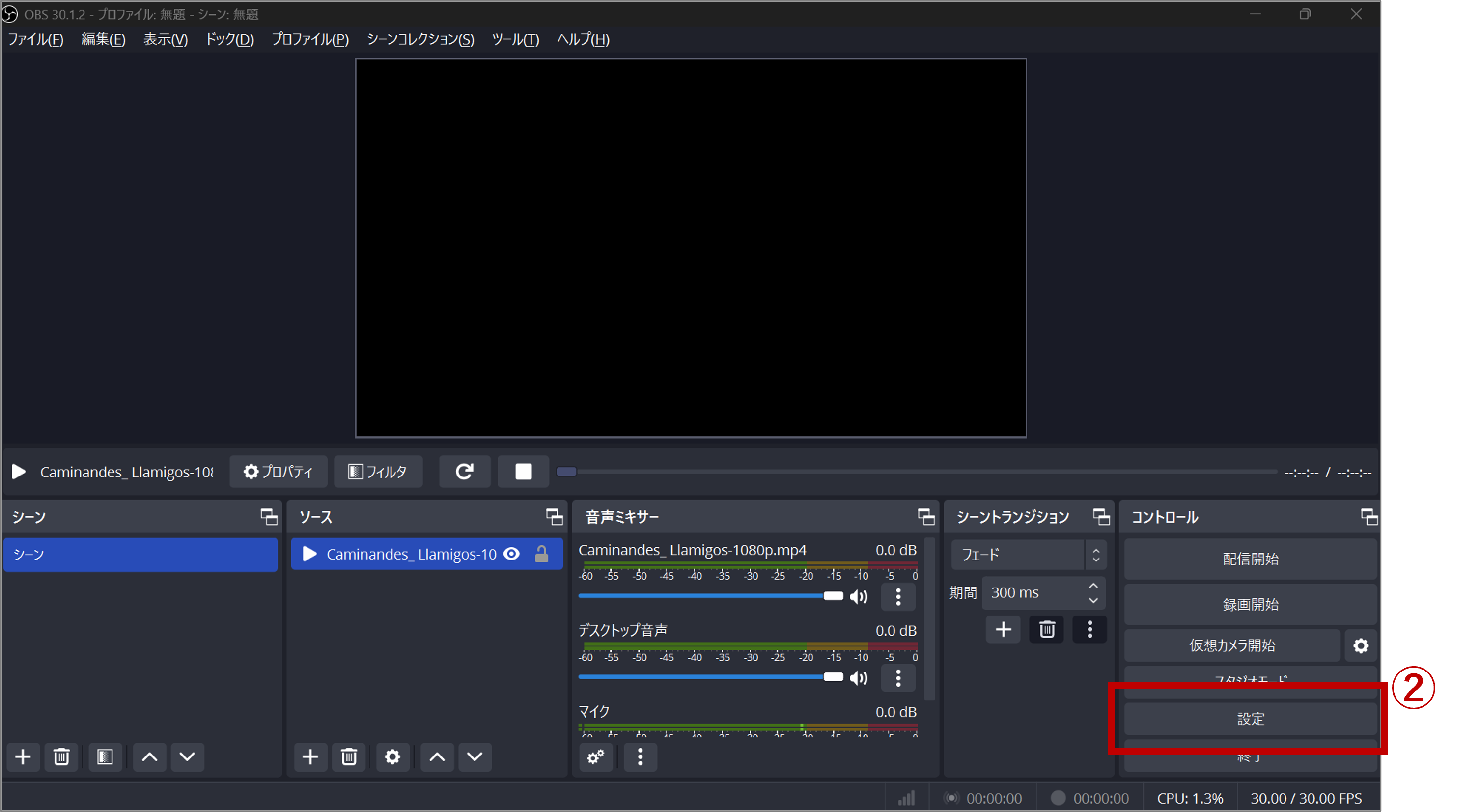Move scene down arrow
Image resolution: width=1480 pixels, height=812 pixels.
point(187,757)
